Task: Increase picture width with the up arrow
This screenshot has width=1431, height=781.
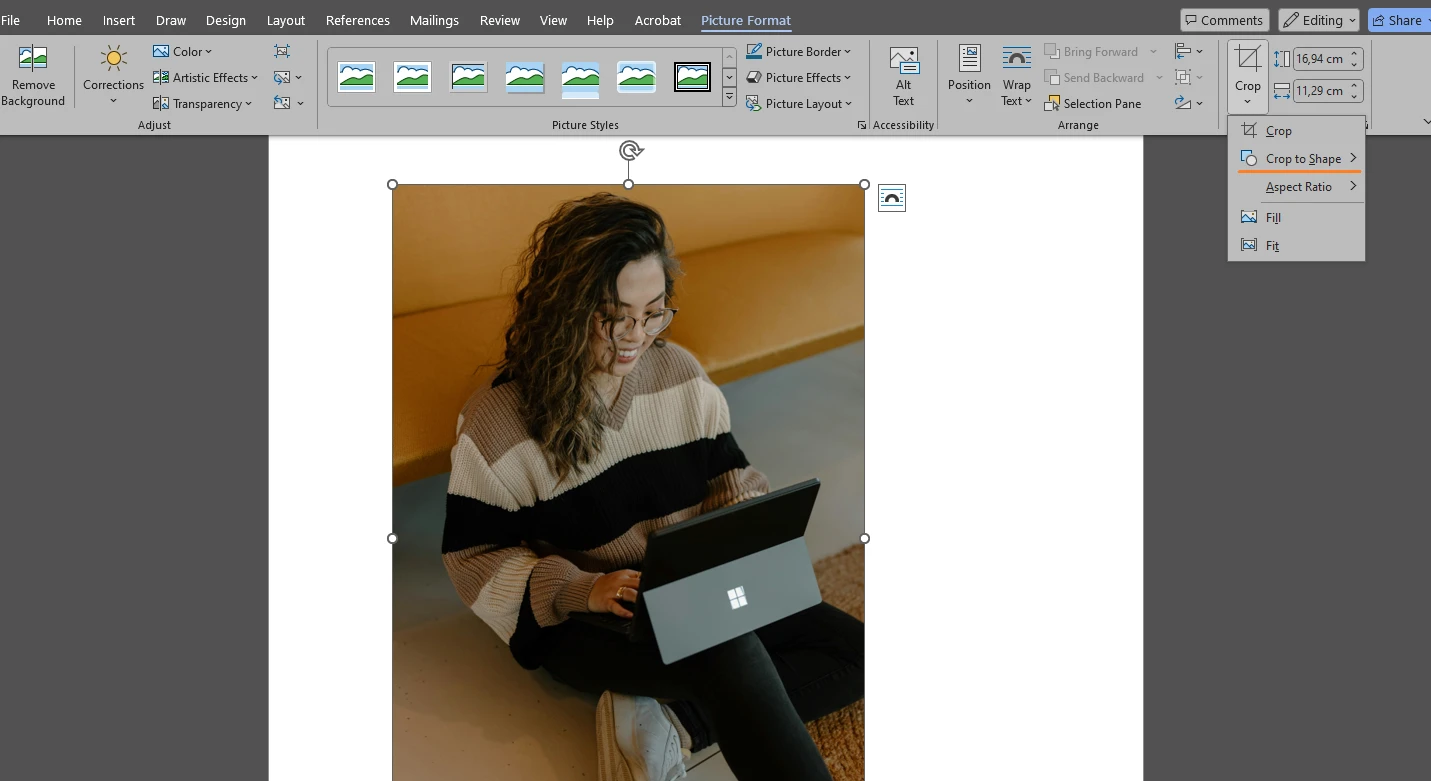Action: coord(1354,86)
